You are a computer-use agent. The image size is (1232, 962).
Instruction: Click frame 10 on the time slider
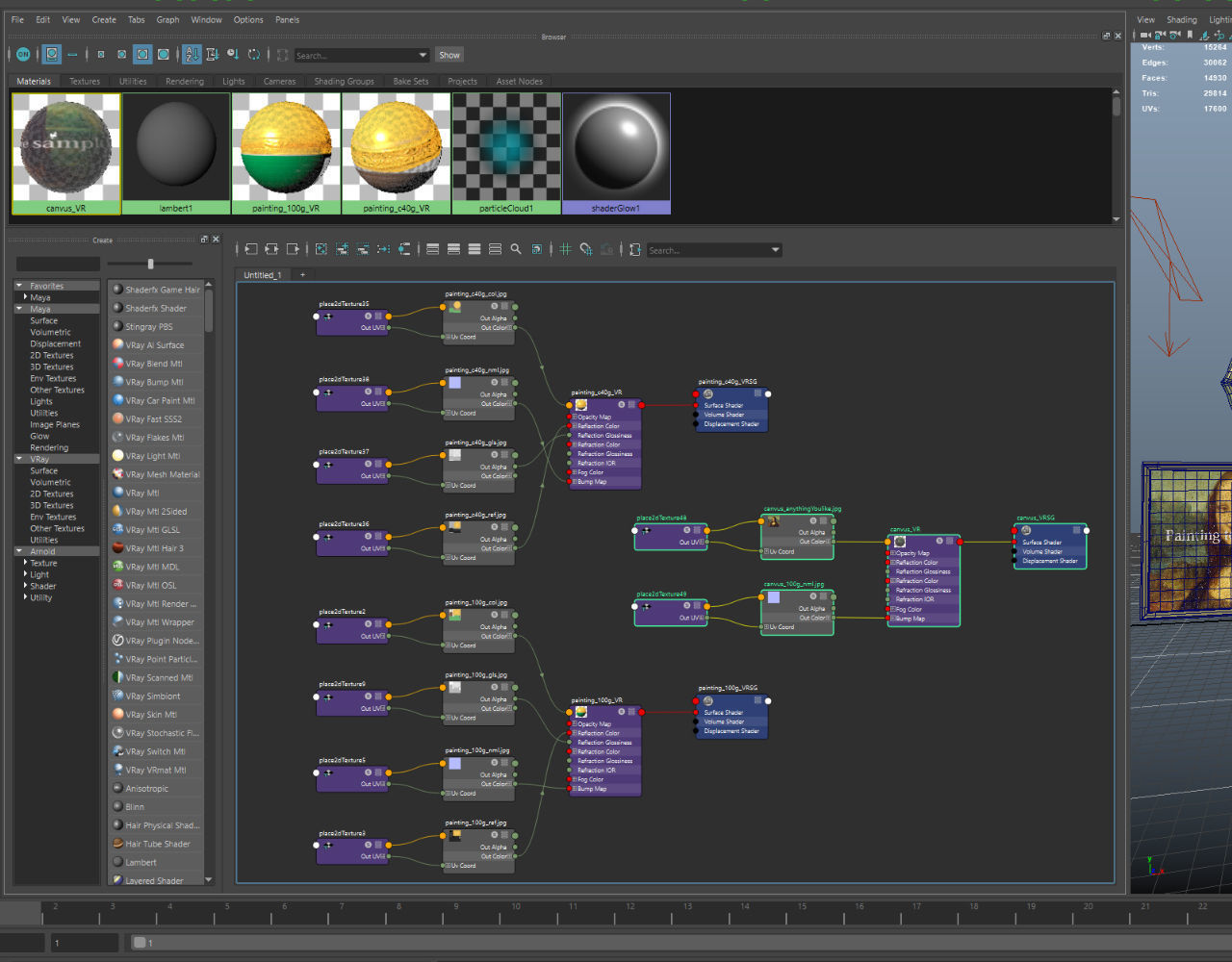pyautogui.click(x=515, y=905)
